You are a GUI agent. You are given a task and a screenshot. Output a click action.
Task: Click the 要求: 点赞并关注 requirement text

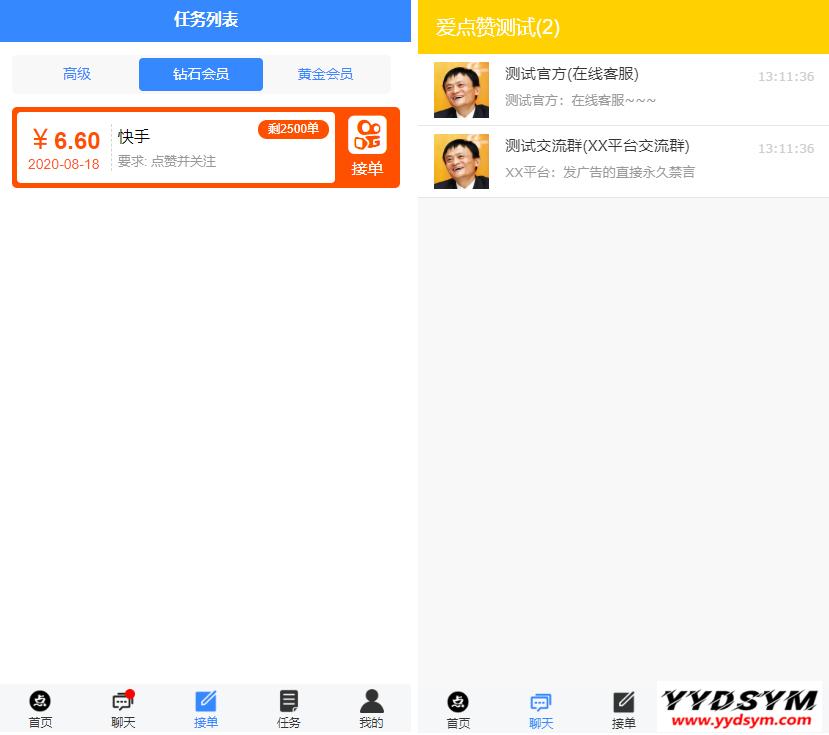point(167,162)
